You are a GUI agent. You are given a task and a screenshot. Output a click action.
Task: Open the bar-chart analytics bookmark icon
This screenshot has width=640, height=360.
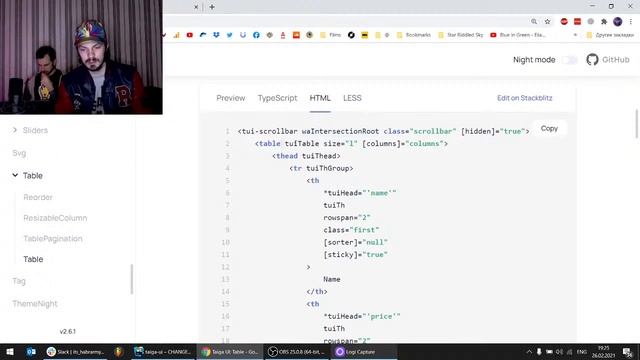[176, 35]
